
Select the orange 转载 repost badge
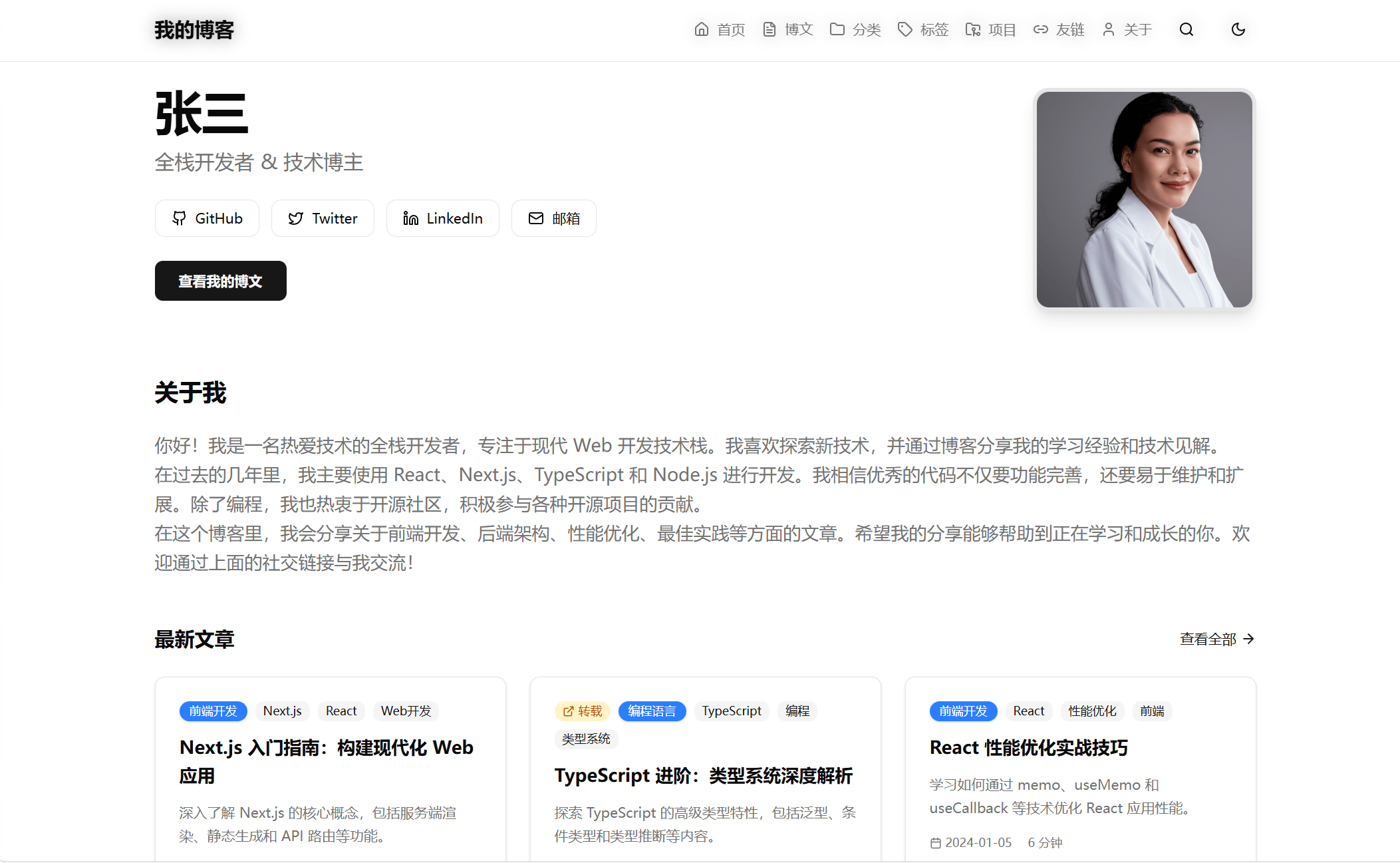tap(582, 711)
